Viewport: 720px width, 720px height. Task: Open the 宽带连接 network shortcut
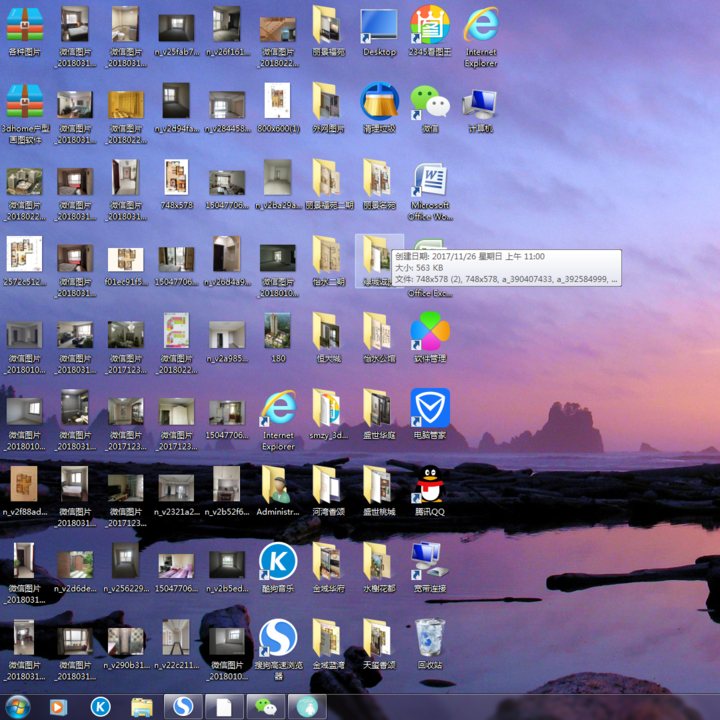point(430,563)
